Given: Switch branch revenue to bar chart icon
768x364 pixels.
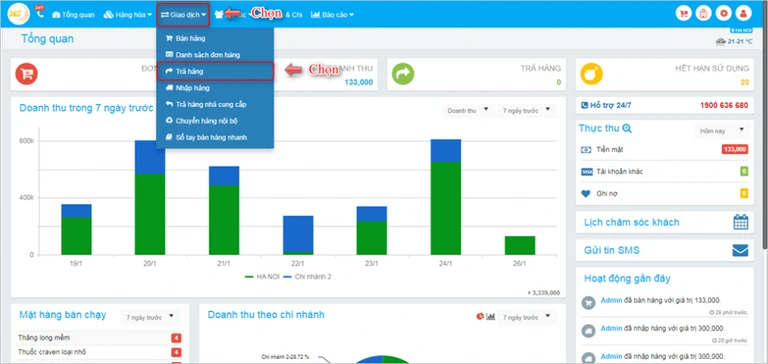Looking at the screenshot, I should click(491, 316).
